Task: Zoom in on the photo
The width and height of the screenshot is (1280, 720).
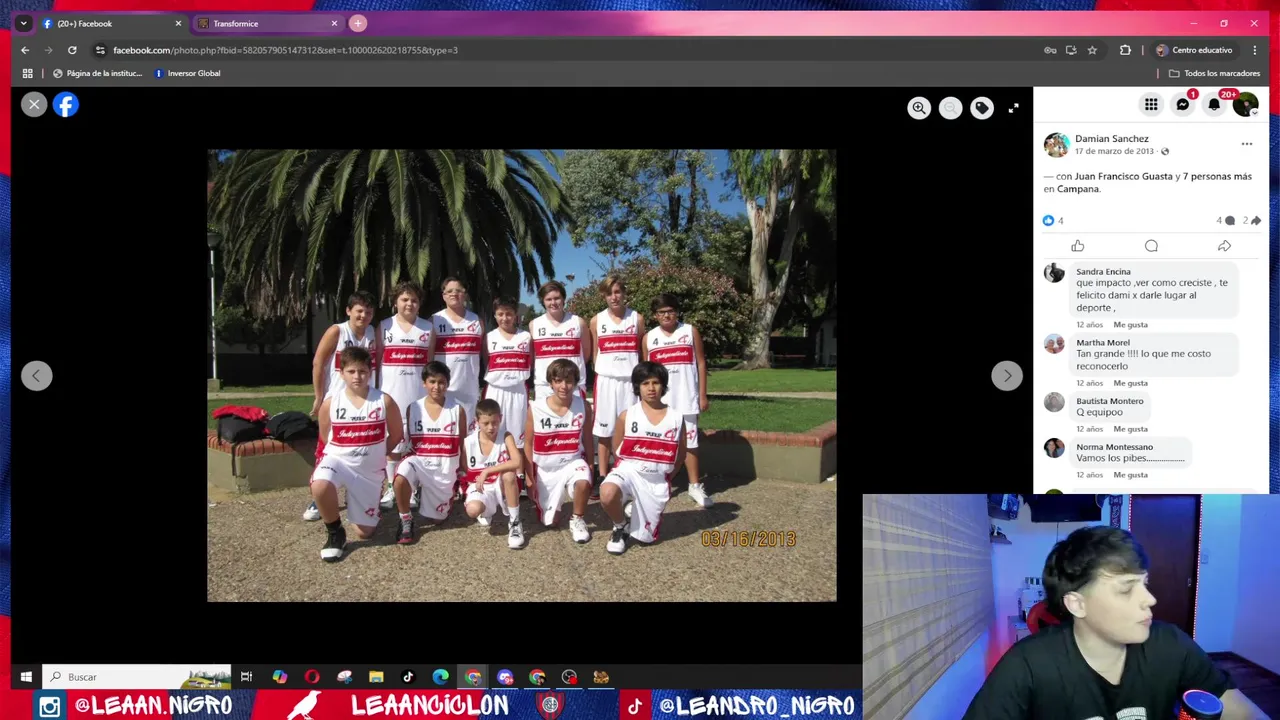Action: coord(919,108)
